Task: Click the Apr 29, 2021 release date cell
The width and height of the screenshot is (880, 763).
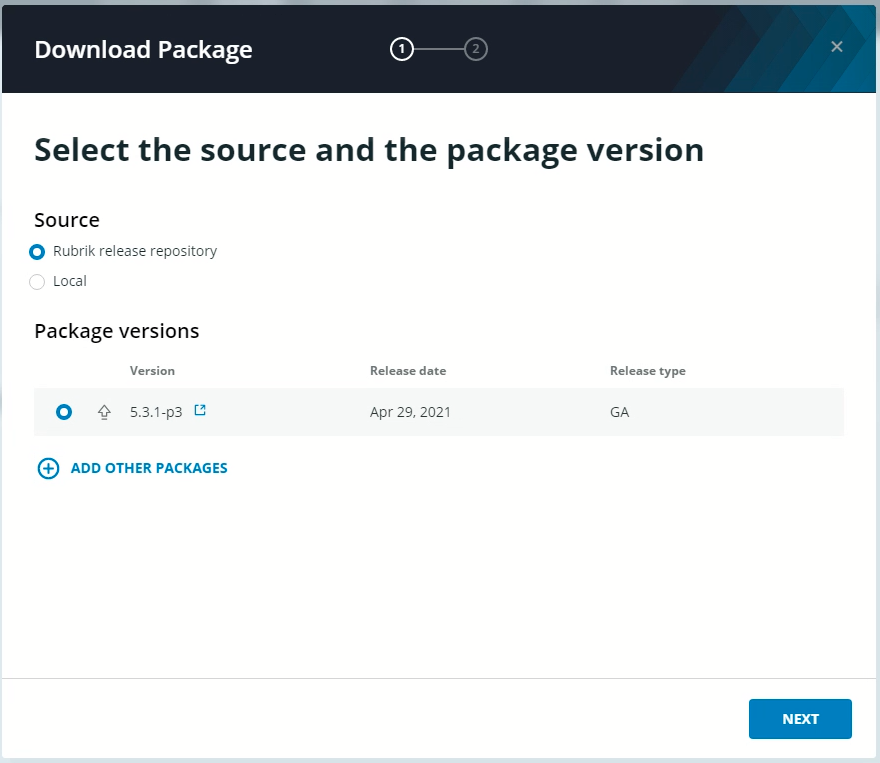Action: point(410,412)
